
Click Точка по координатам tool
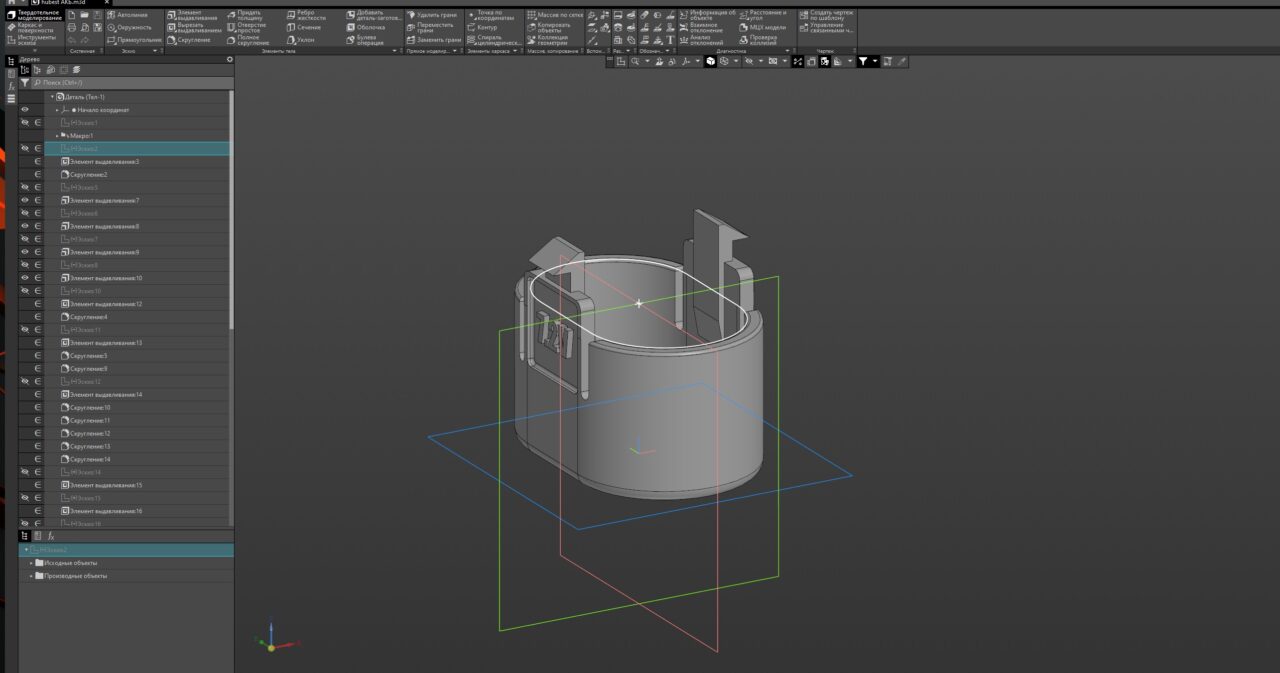point(491,15)
